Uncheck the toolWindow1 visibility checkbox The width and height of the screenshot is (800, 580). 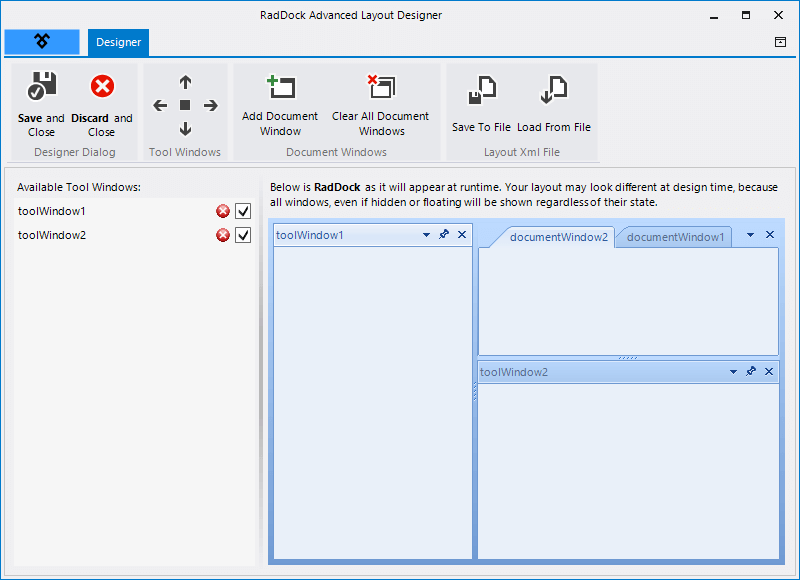click(243, 211)
